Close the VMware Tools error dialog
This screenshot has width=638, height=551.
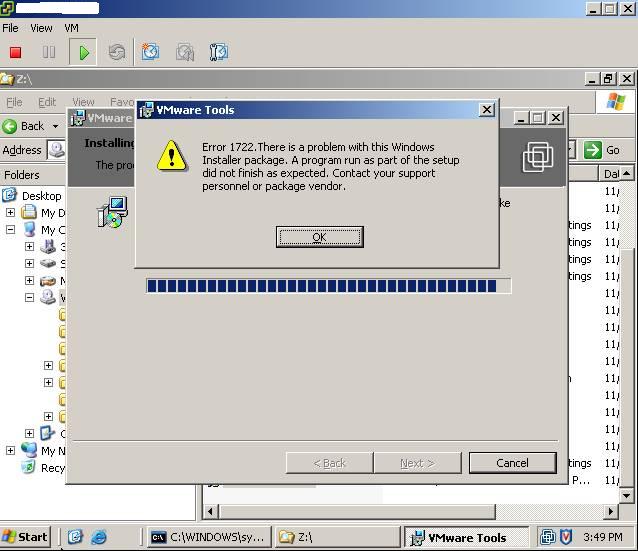[487, 109]
